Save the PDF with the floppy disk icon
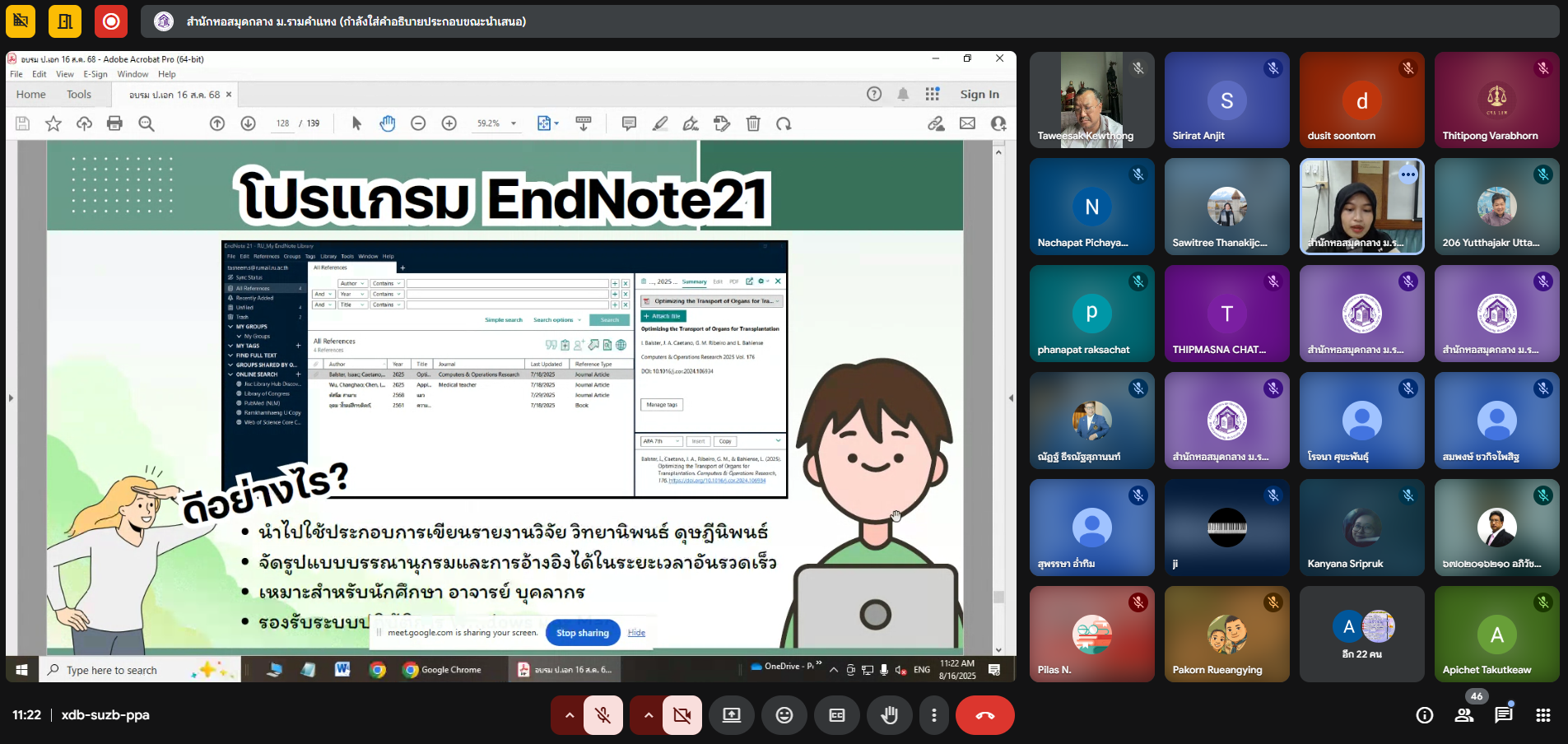This screenshot has height=744, width=1568. tap(23, 123)
